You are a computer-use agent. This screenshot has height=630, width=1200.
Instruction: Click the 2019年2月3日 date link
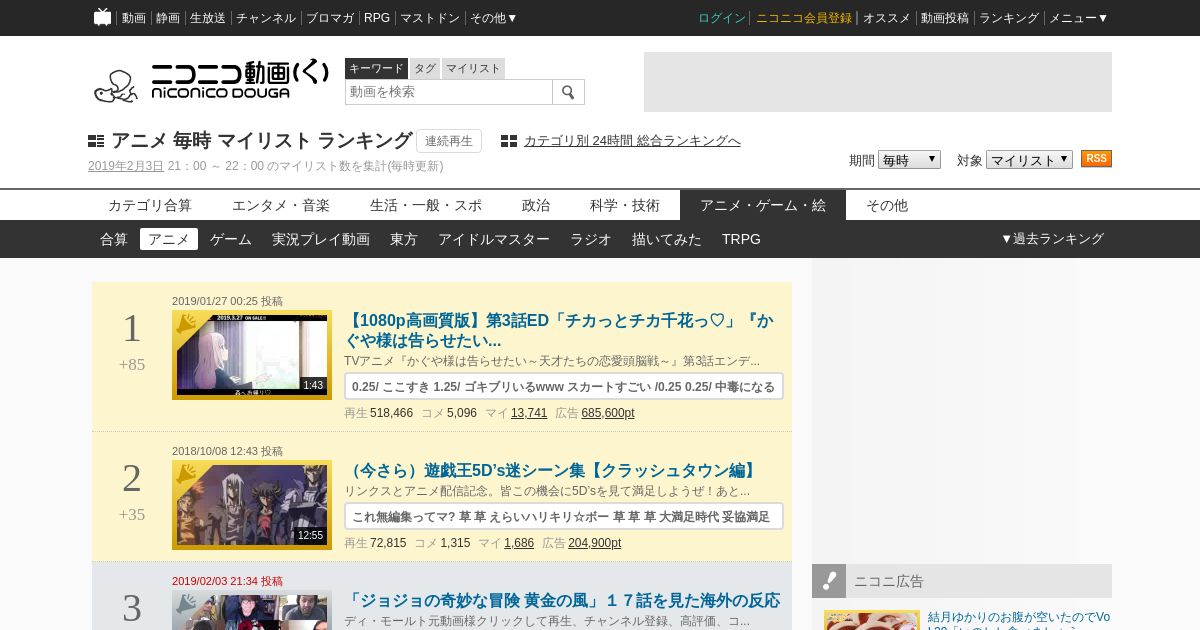click(126, 166)
